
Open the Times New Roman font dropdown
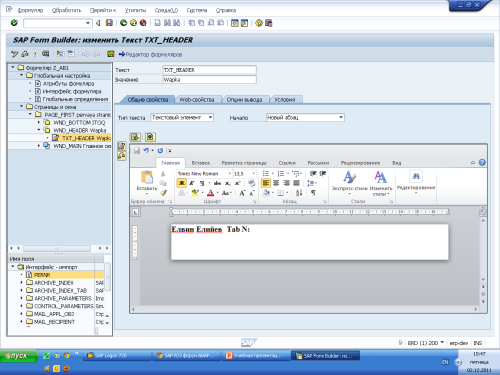(x=230, y=173)
